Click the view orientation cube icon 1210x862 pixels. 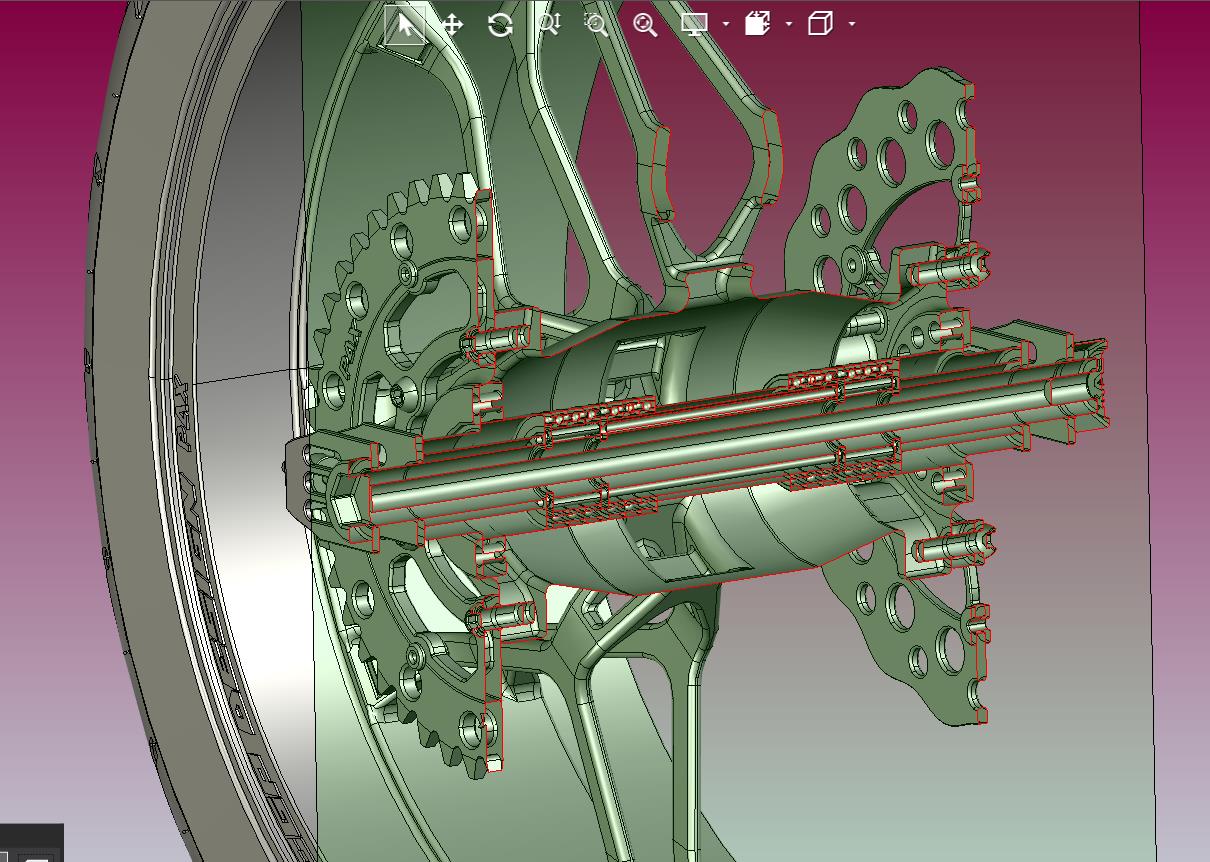click(x=820, y=24)
